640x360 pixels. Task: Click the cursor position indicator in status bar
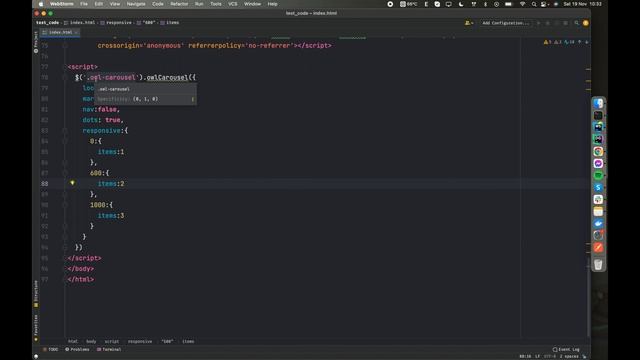[x=525, y=356]
